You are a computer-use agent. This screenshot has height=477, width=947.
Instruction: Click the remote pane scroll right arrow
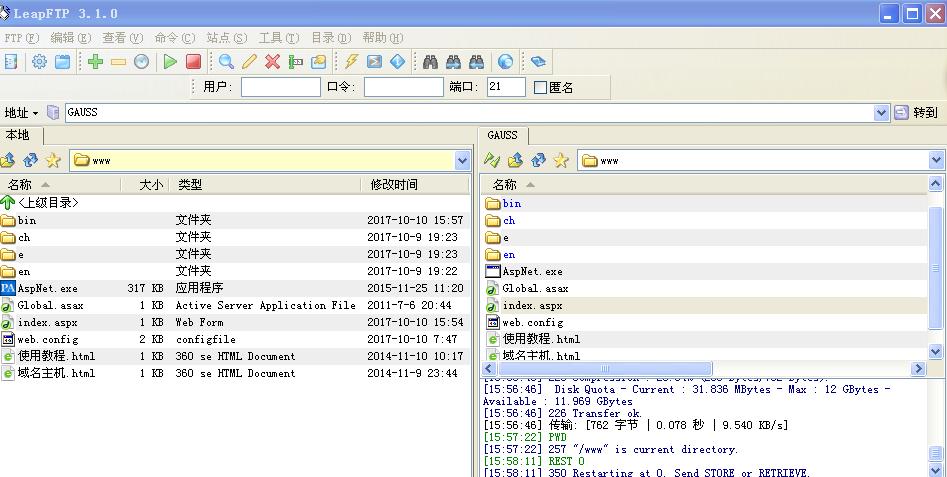pyautogui.click(x=918, y=368)
